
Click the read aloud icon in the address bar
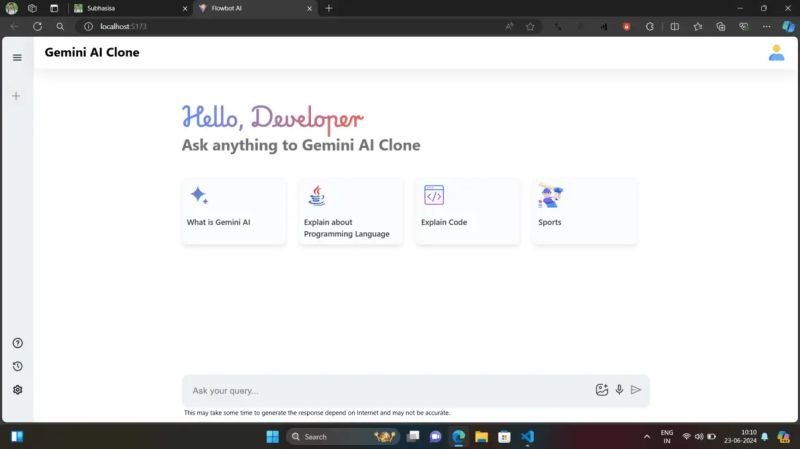point(509,27)
